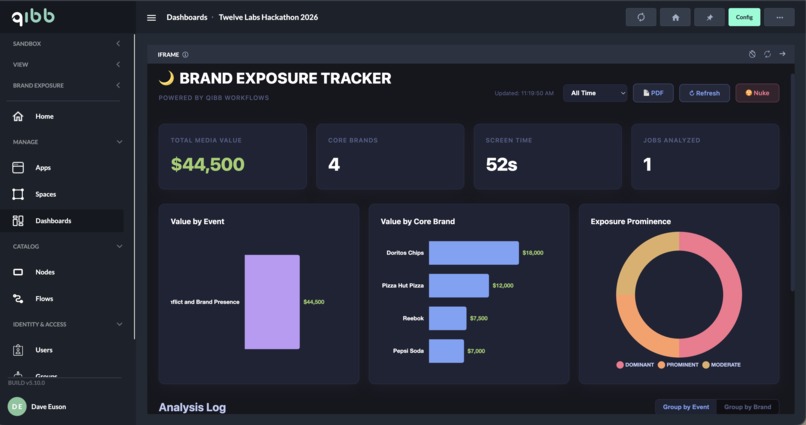806x425 pixels.
Task: Click the DOMINANT legend swatch
Action: tap(620, 365)
